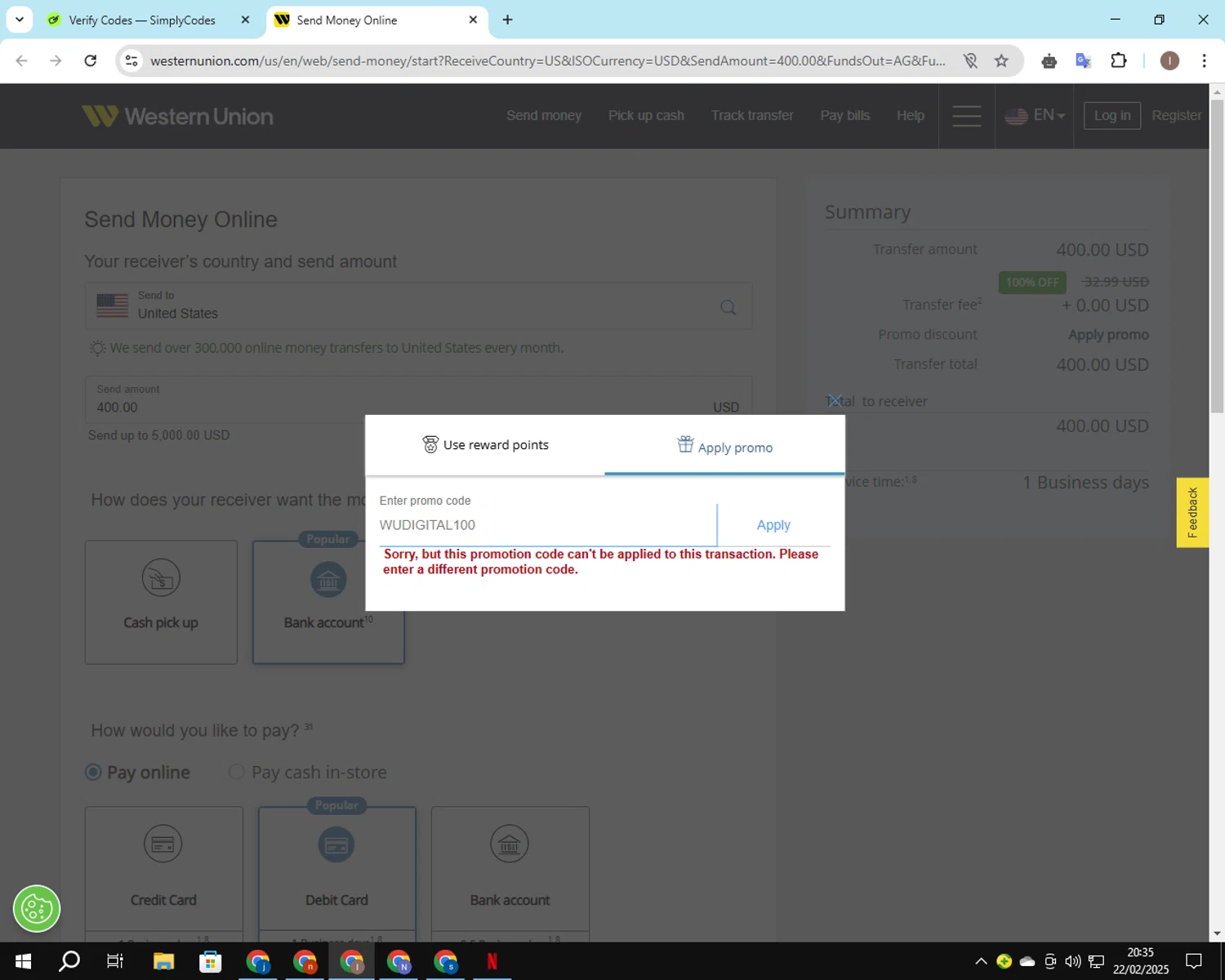
Task: Open the browser extensions puzzle icon
Action: click(1119, 60)
